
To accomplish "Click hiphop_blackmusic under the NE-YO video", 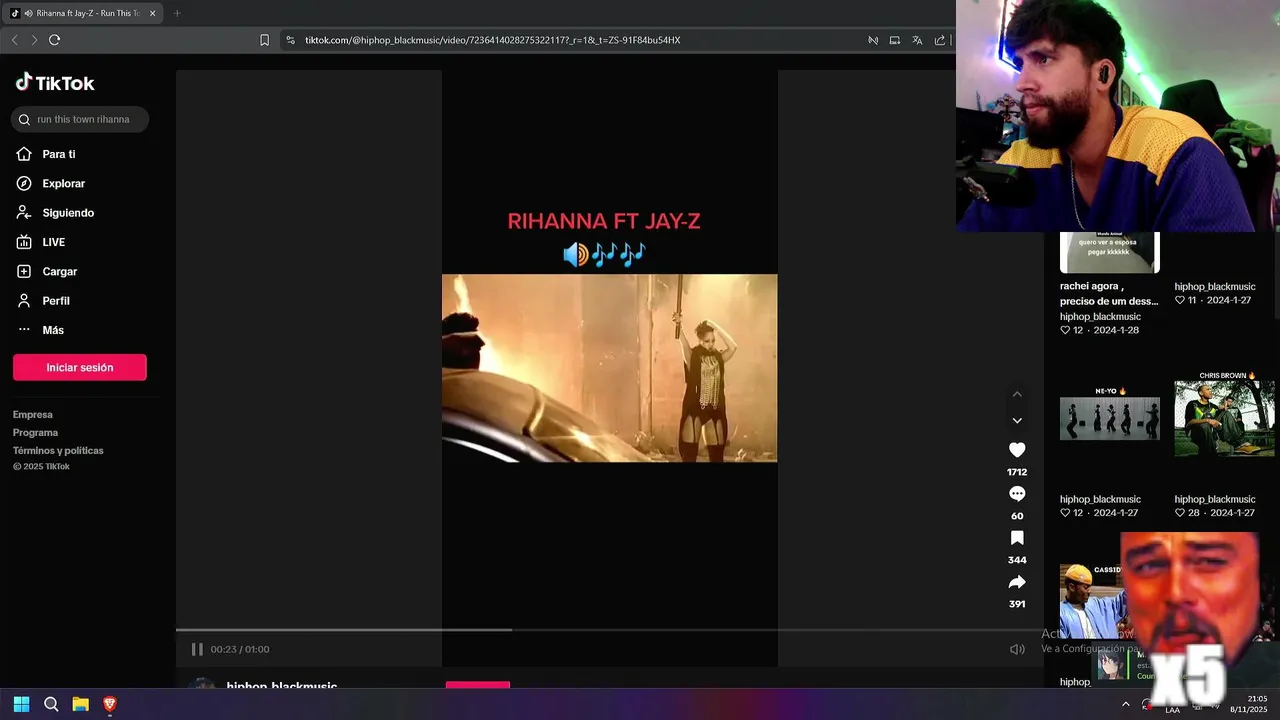I will [1100, 499].
